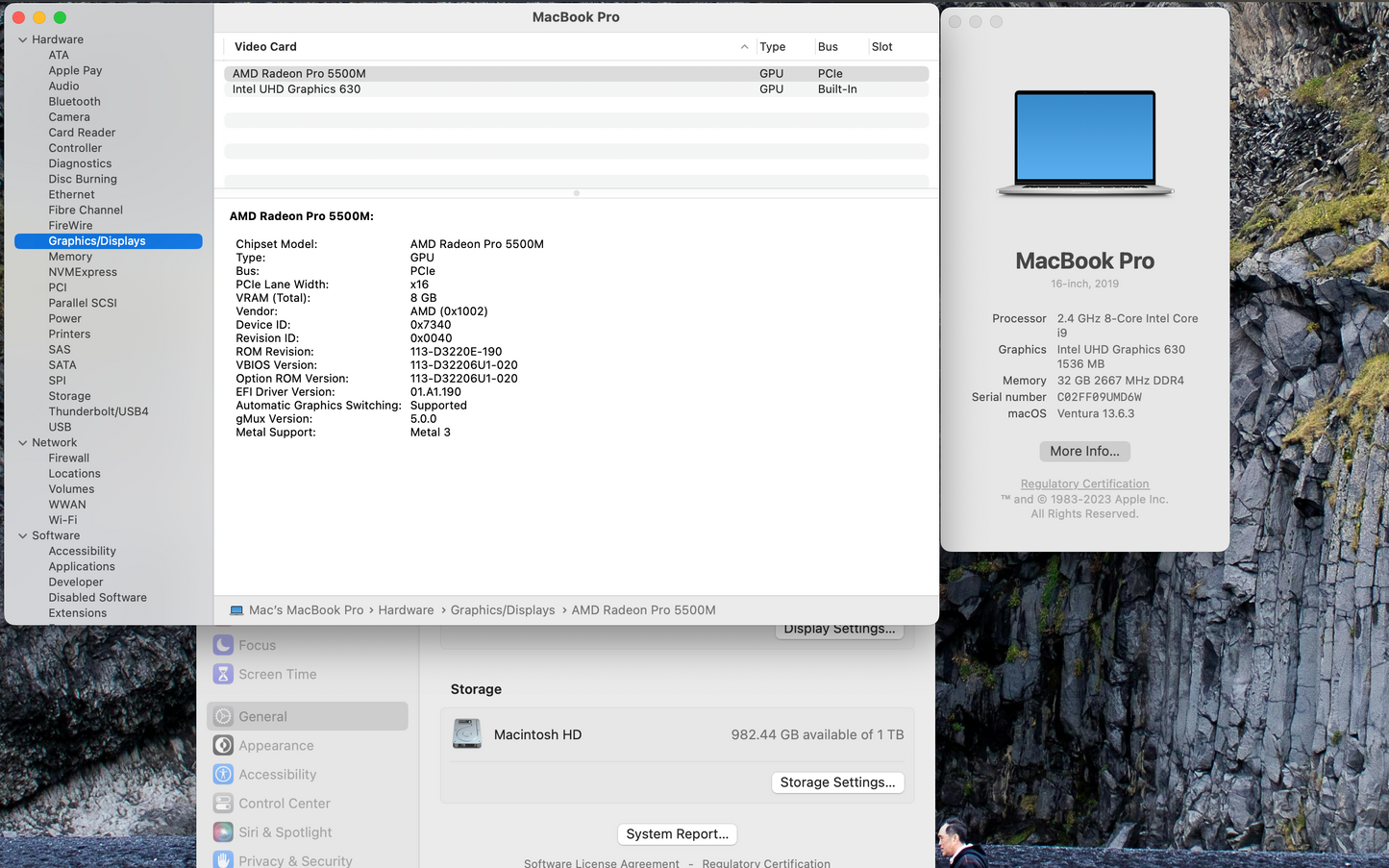This screenshot has width=1389, height=868.
Task: Click the Appearance icon in sidebar
Action: (x=223, y=745)
